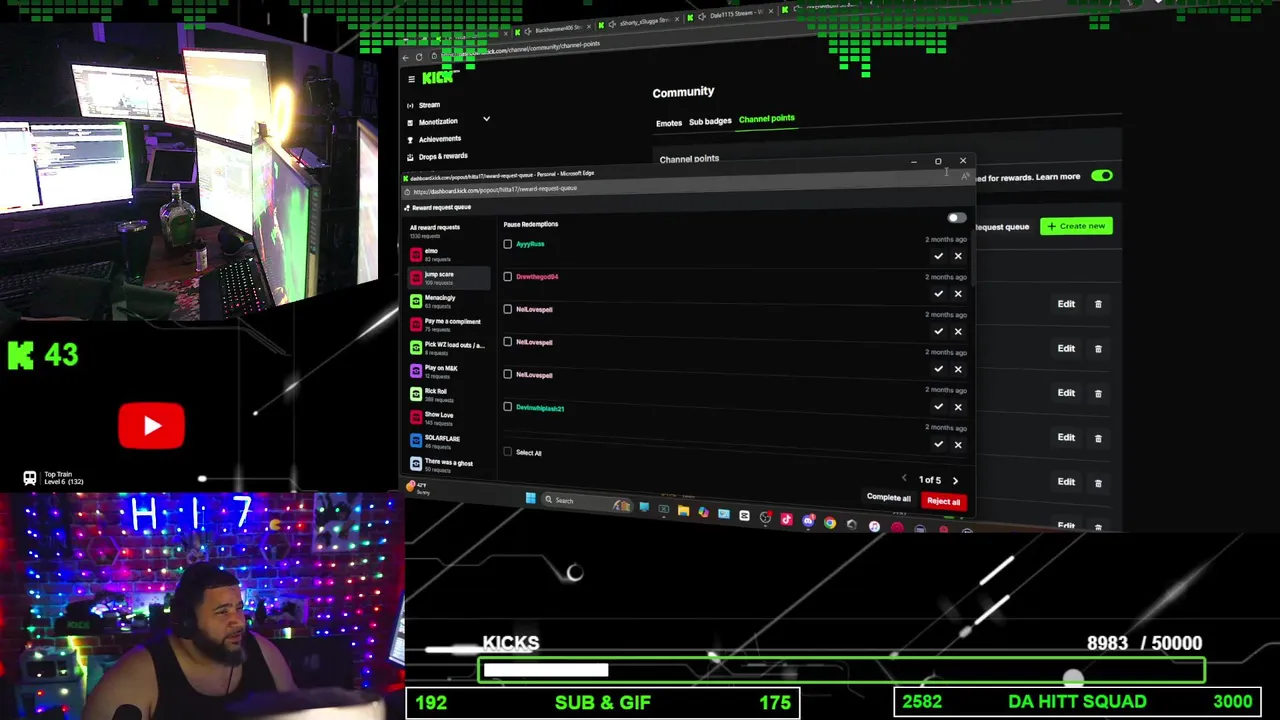Check the second NelLovespell request checkbox

(508, 342)
